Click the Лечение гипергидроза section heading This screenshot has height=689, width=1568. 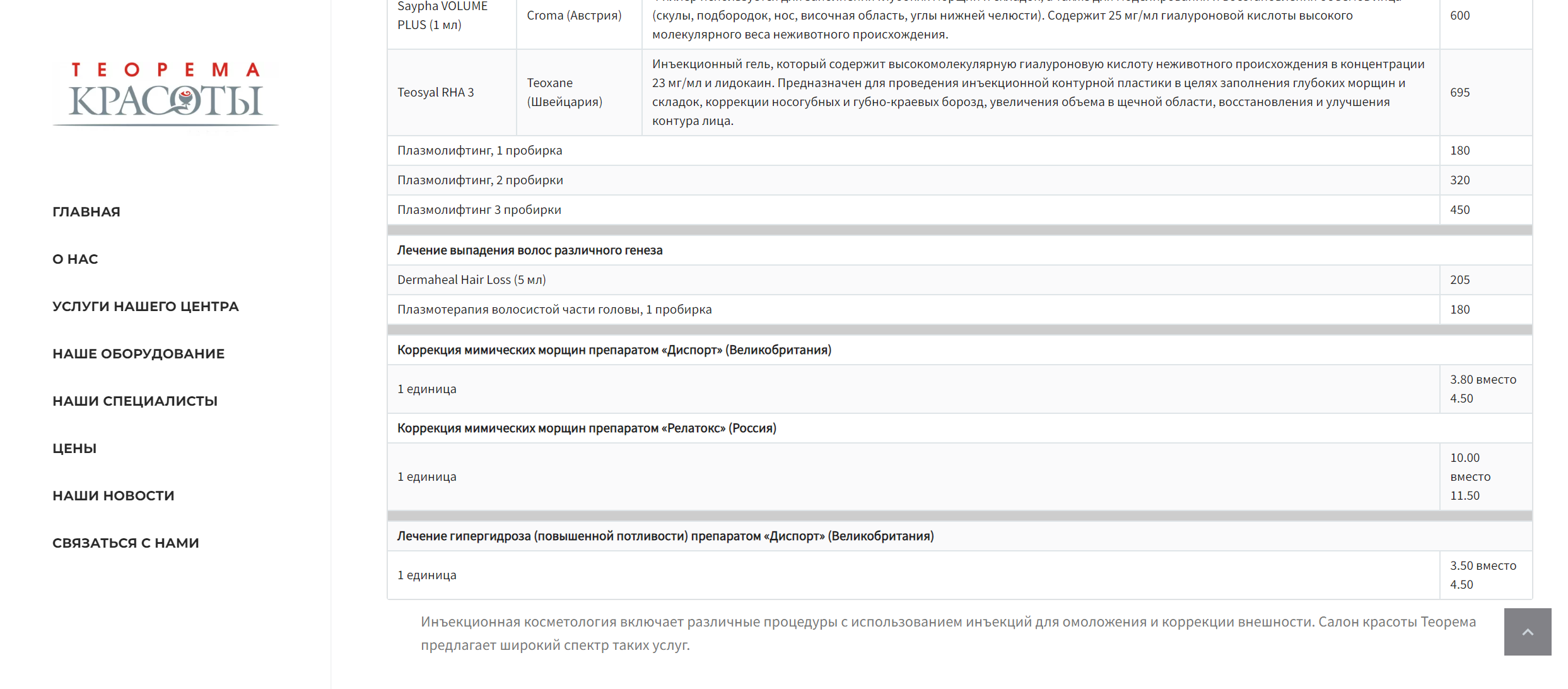[x=665, y=536]
